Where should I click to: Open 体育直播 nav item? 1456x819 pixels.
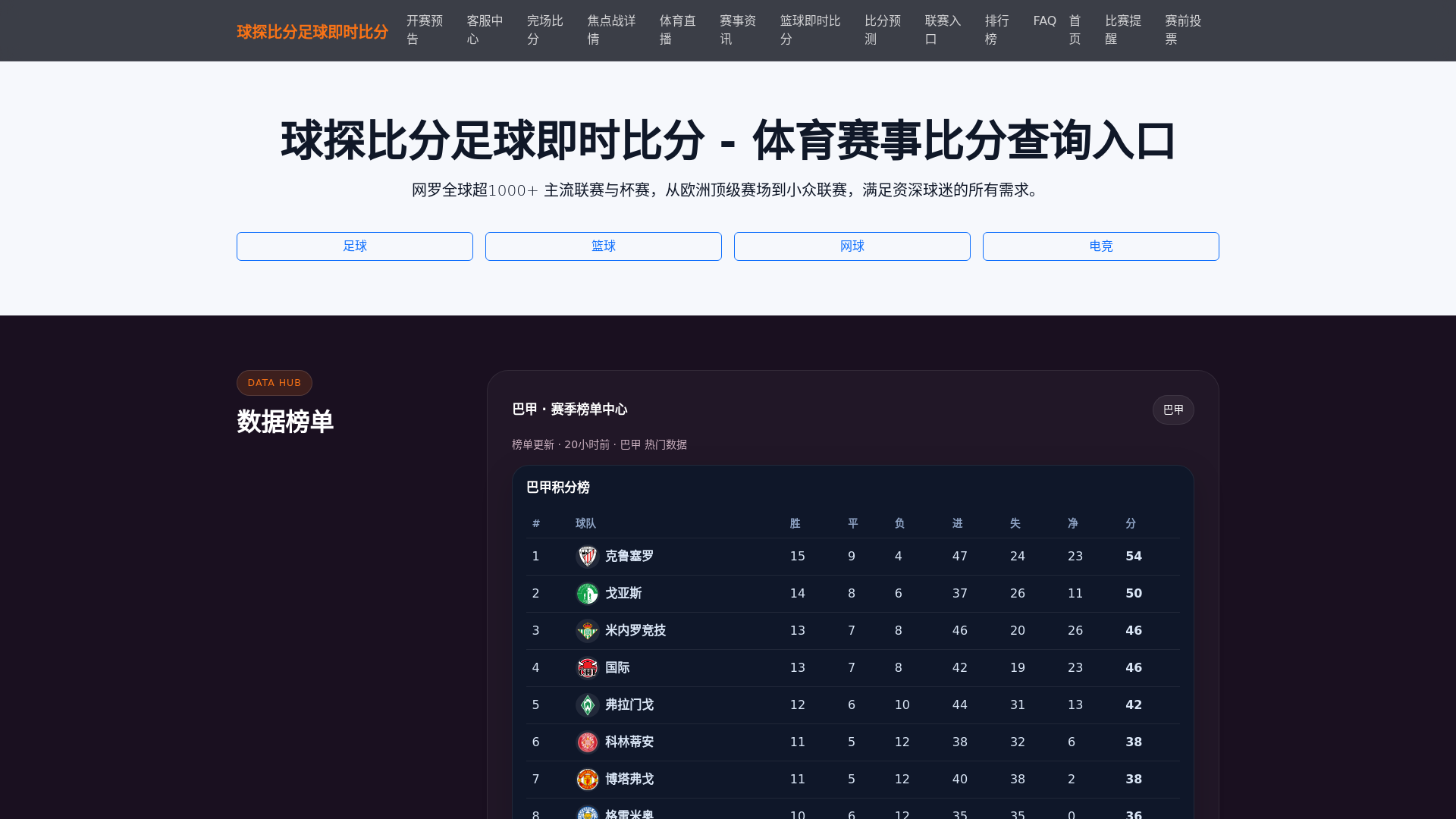[677, 30]
